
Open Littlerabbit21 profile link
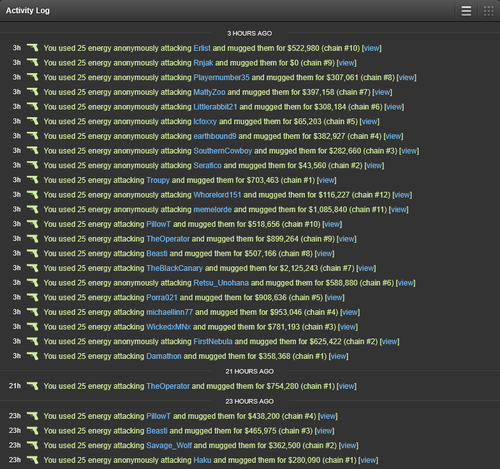tap(215, 107)
